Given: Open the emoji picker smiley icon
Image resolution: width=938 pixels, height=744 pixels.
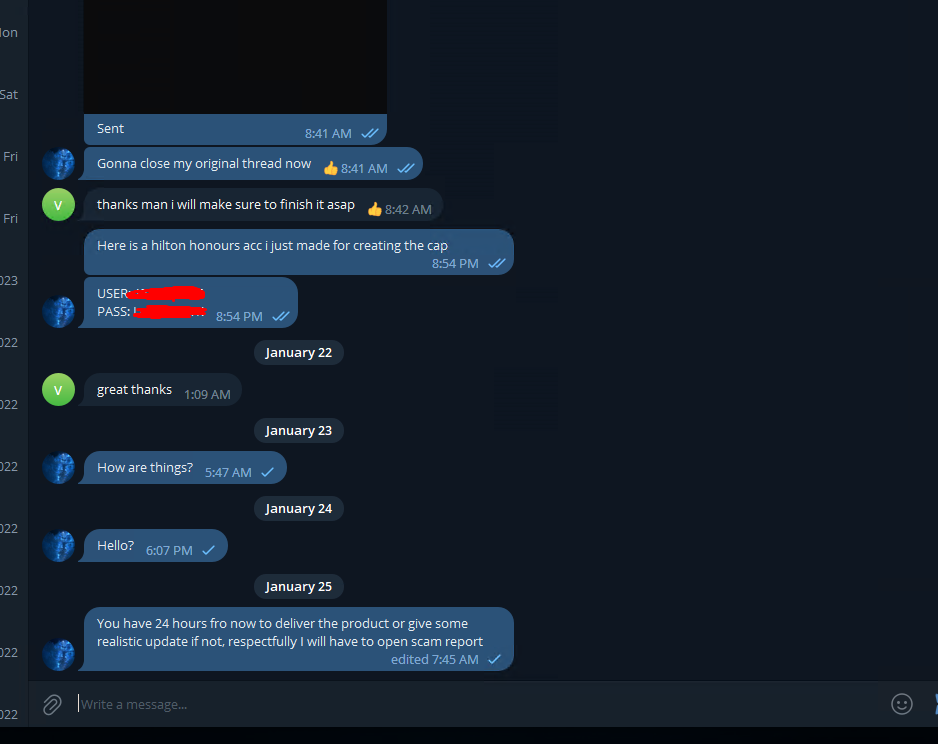Looking at the screenshot, I should click(902, 704).
